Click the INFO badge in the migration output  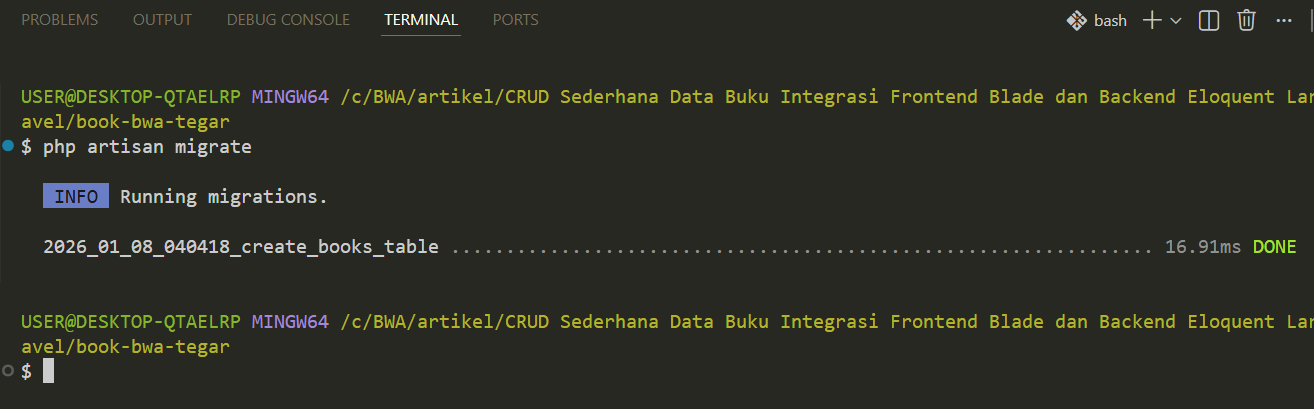[76, 197]
